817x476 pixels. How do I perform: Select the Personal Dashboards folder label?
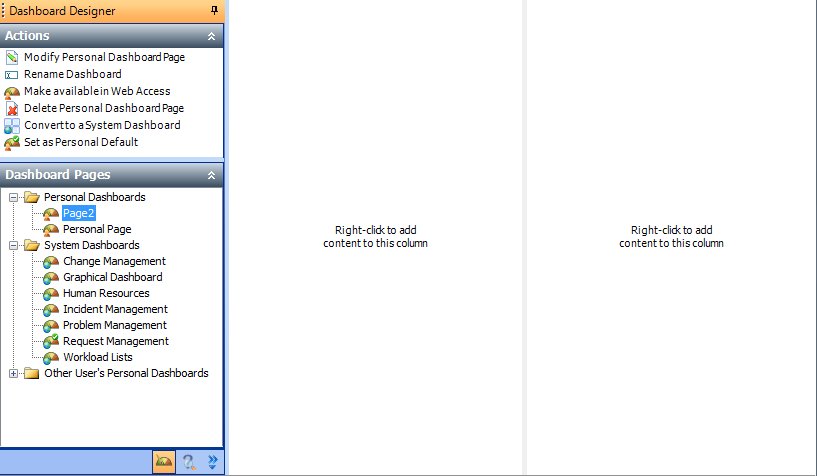[94, 197]
